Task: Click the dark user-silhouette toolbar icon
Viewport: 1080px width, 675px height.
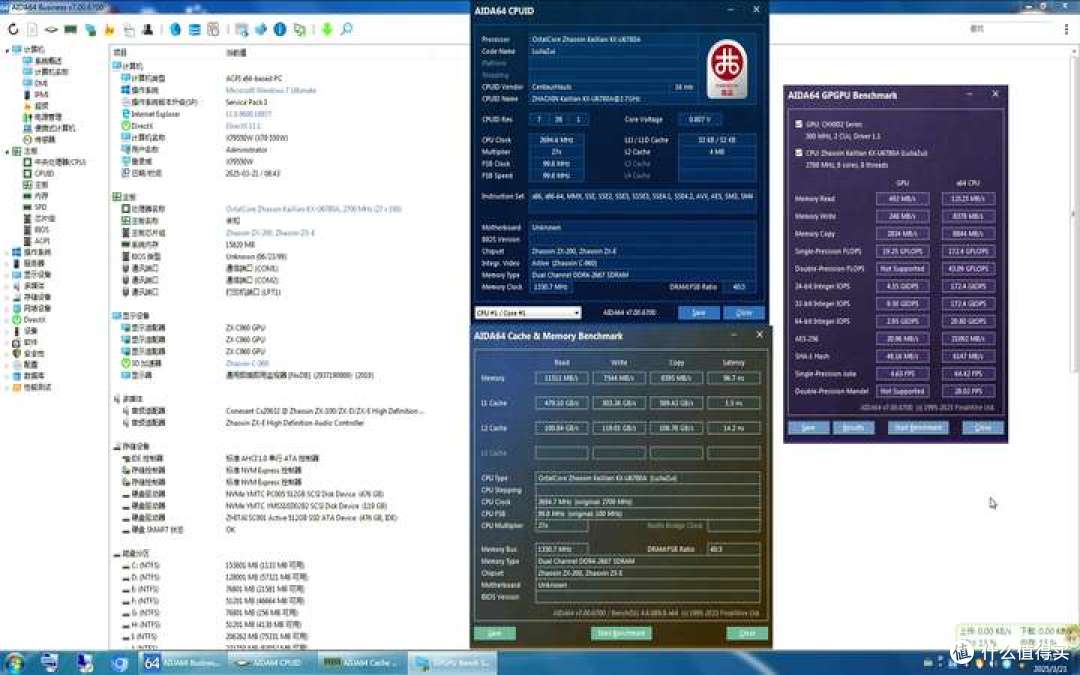Action: pyautogui.click(x=147, y=29)
